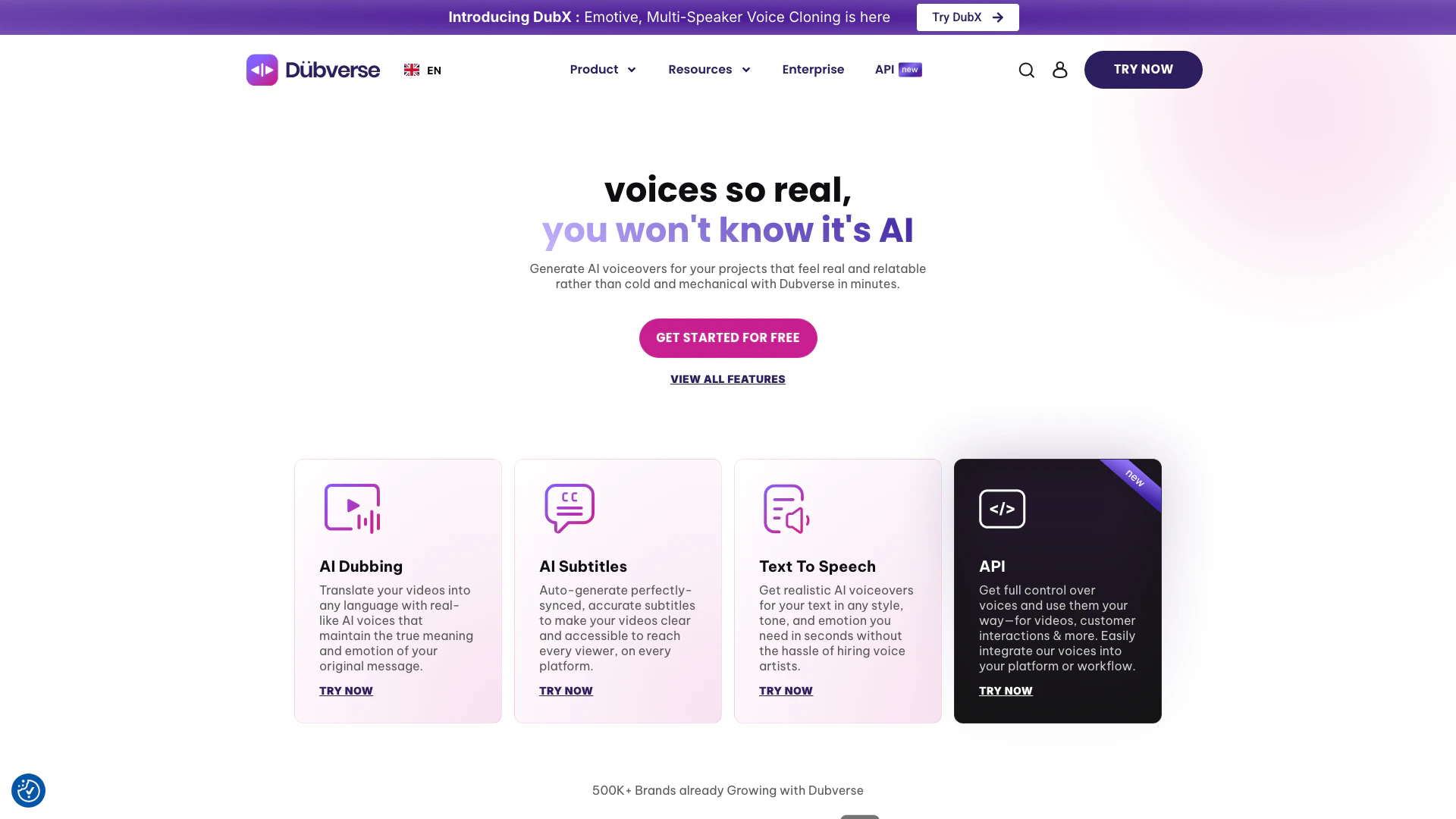Expand the Resources dropdown menu
1456x819 pixels.
709,70
